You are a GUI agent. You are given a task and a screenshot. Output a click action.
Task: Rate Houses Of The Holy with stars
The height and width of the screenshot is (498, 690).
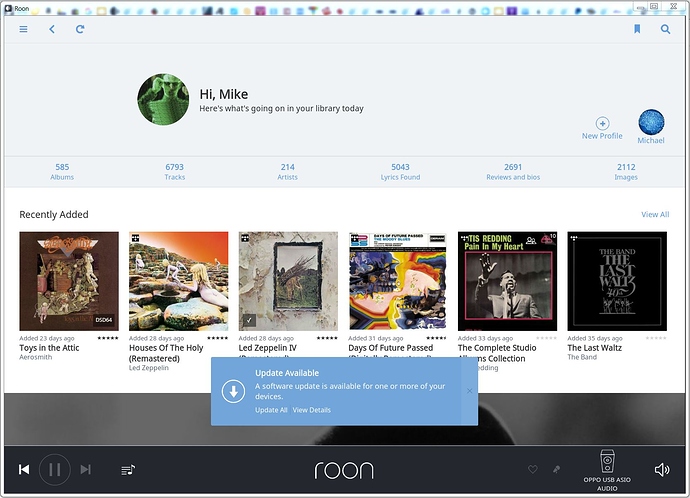point(217,338)
